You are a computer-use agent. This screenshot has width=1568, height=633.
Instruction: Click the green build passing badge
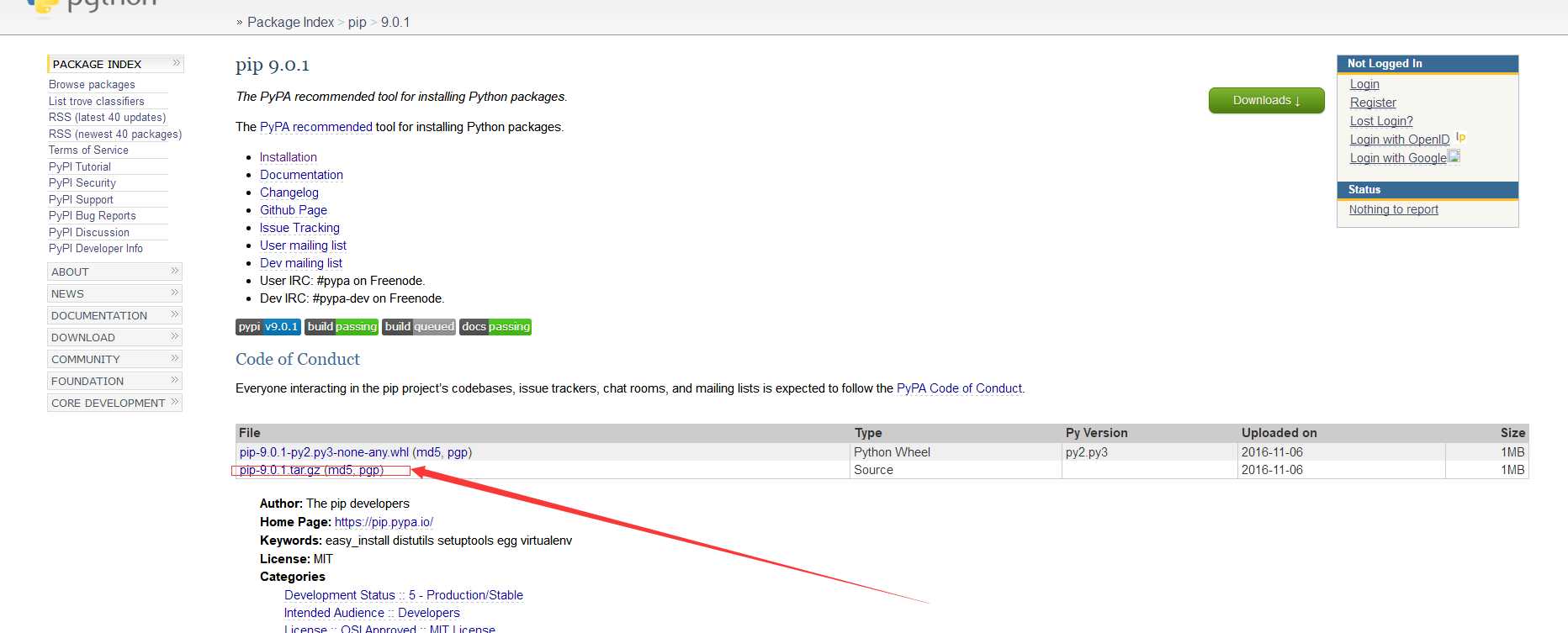pyautogui.click(x=342, y=327)
